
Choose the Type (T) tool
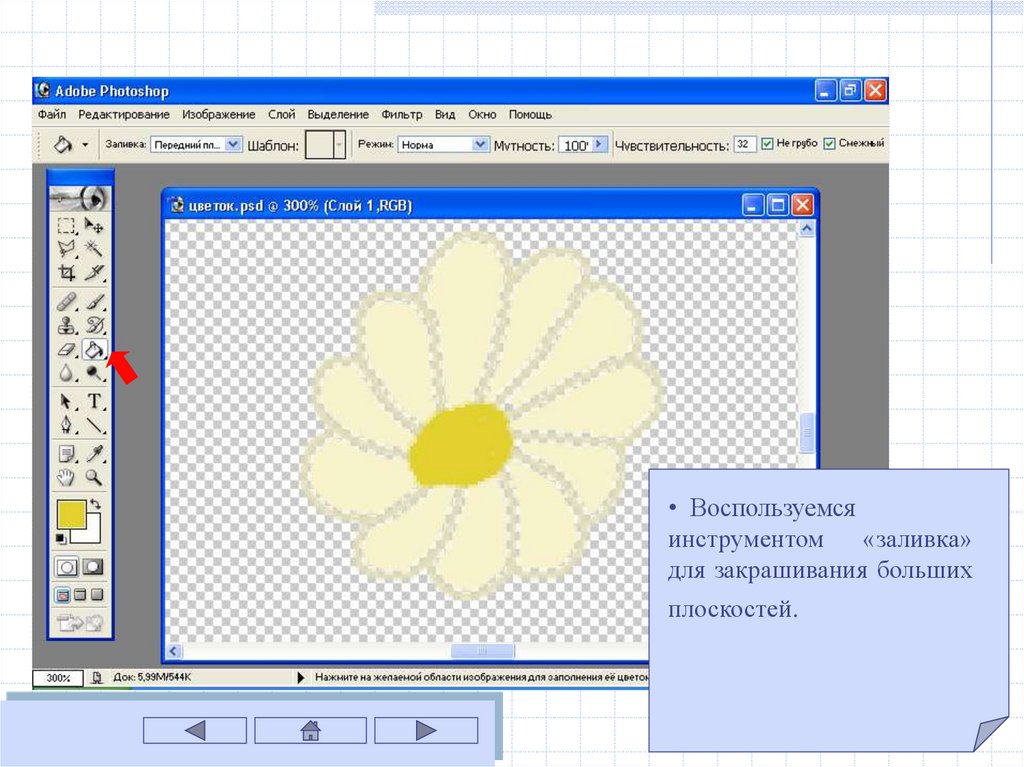[x=94, y=402]
